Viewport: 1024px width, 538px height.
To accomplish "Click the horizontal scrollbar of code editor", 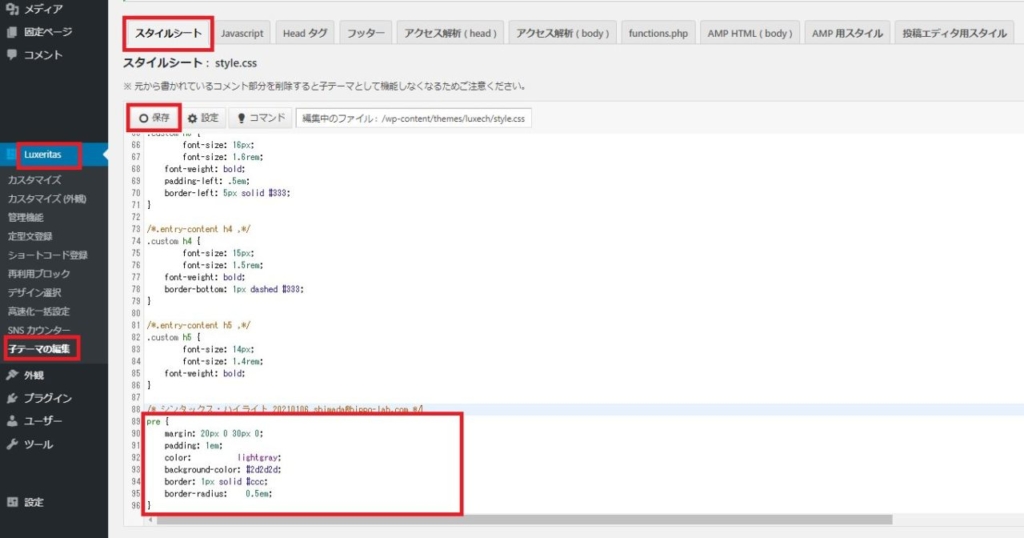I will 524,520.
